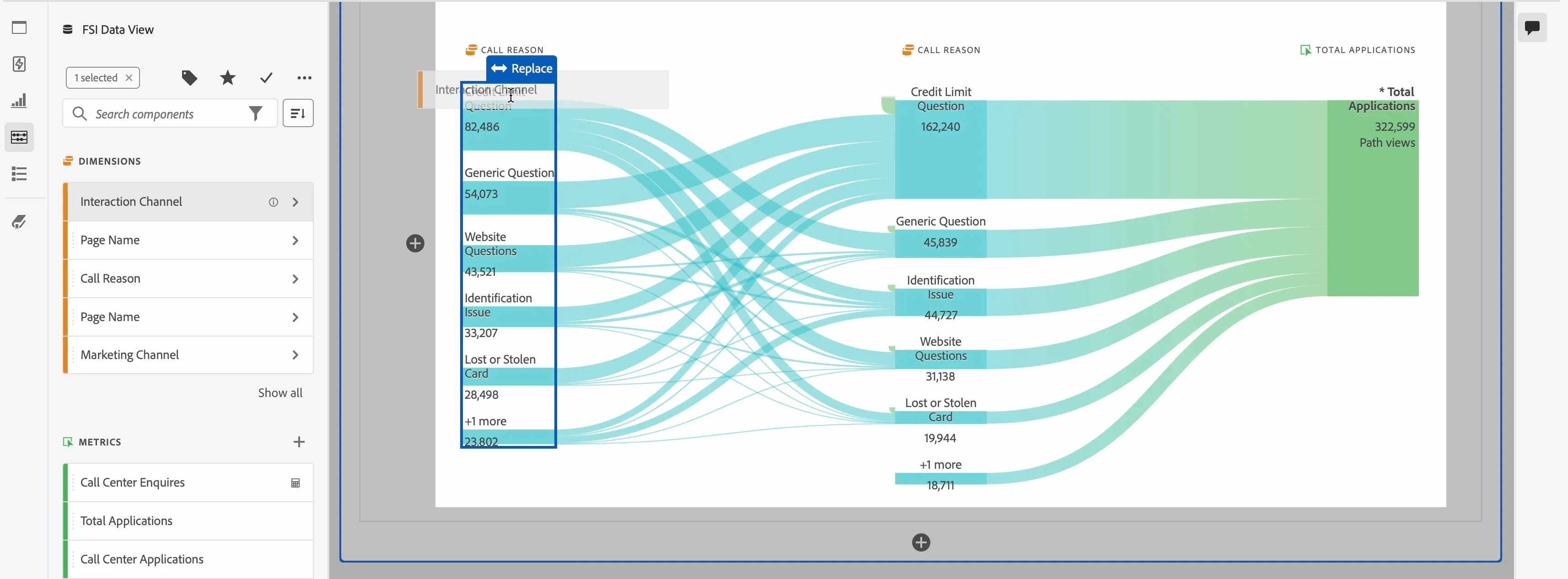Screen dimensions: 1568x579
Task: Click left Call Reason column header
Action: (x=505, y=50)
